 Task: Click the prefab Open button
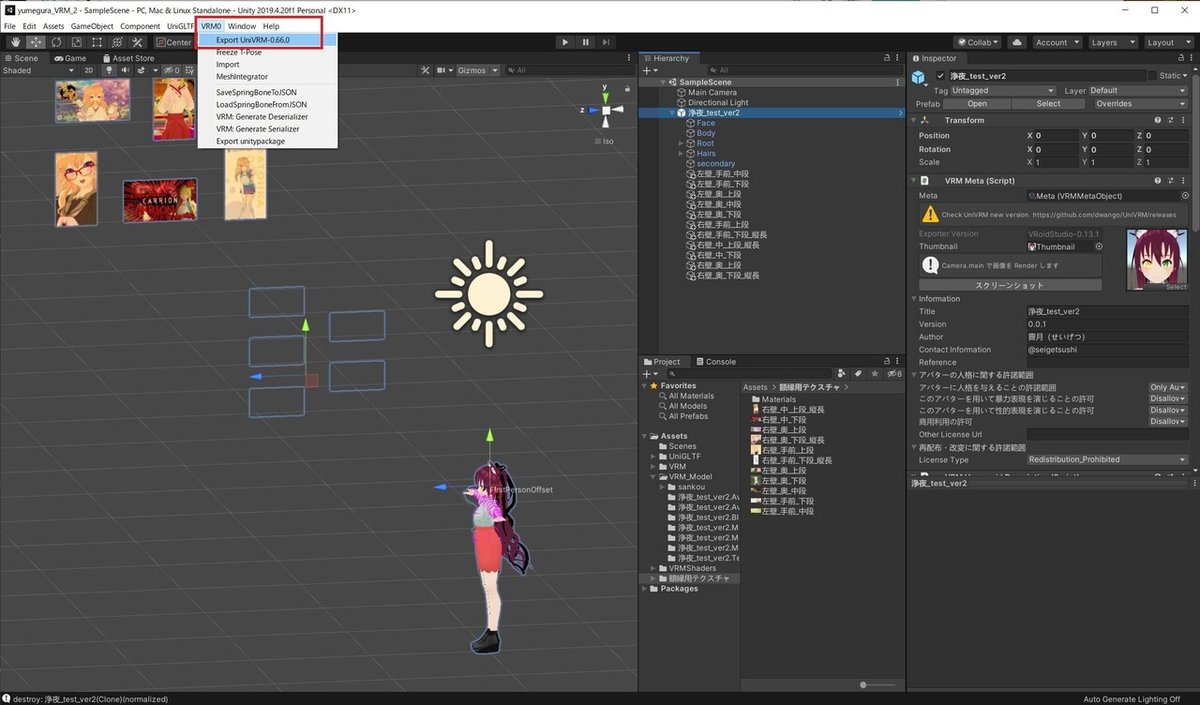[977, 103]
